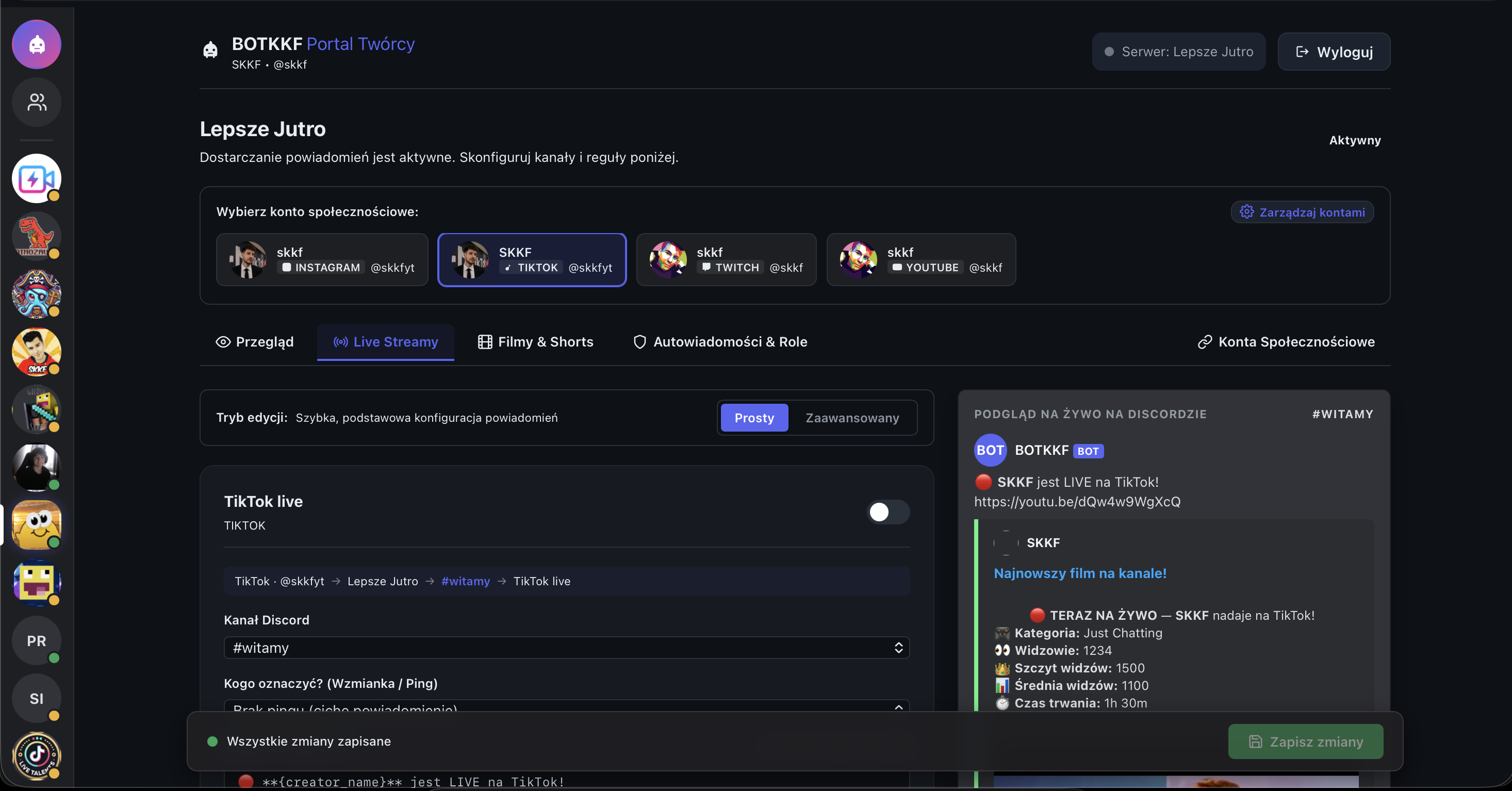Screen dimensions: 1512x791
Task: Select the PR server icon
Action: click(x=37, y=640)
